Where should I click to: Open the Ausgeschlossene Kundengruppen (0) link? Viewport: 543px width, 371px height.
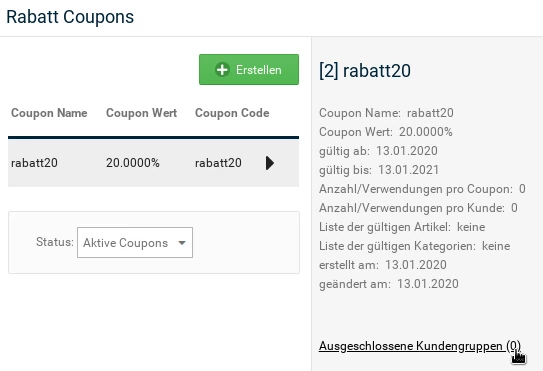pyautogui.click(x=420, y=346)
